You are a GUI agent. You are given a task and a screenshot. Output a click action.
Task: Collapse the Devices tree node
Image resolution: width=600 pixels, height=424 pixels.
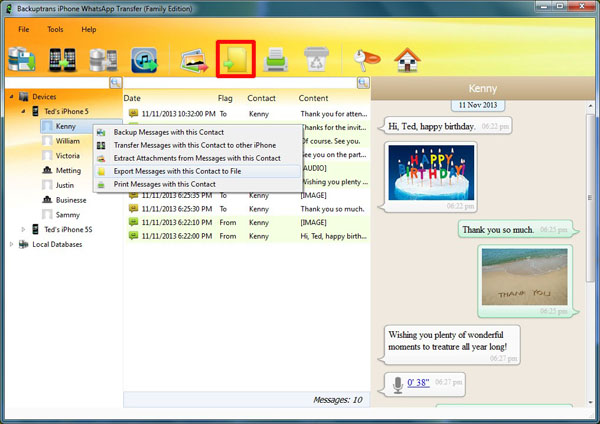pyautogui.click(x=11, y=96)
